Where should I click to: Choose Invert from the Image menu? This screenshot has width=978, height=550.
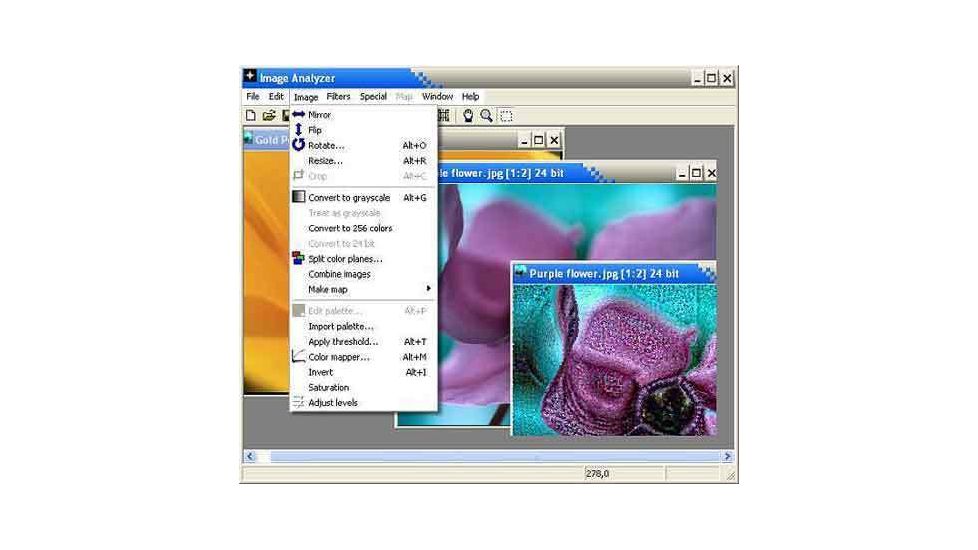point(363,372)
